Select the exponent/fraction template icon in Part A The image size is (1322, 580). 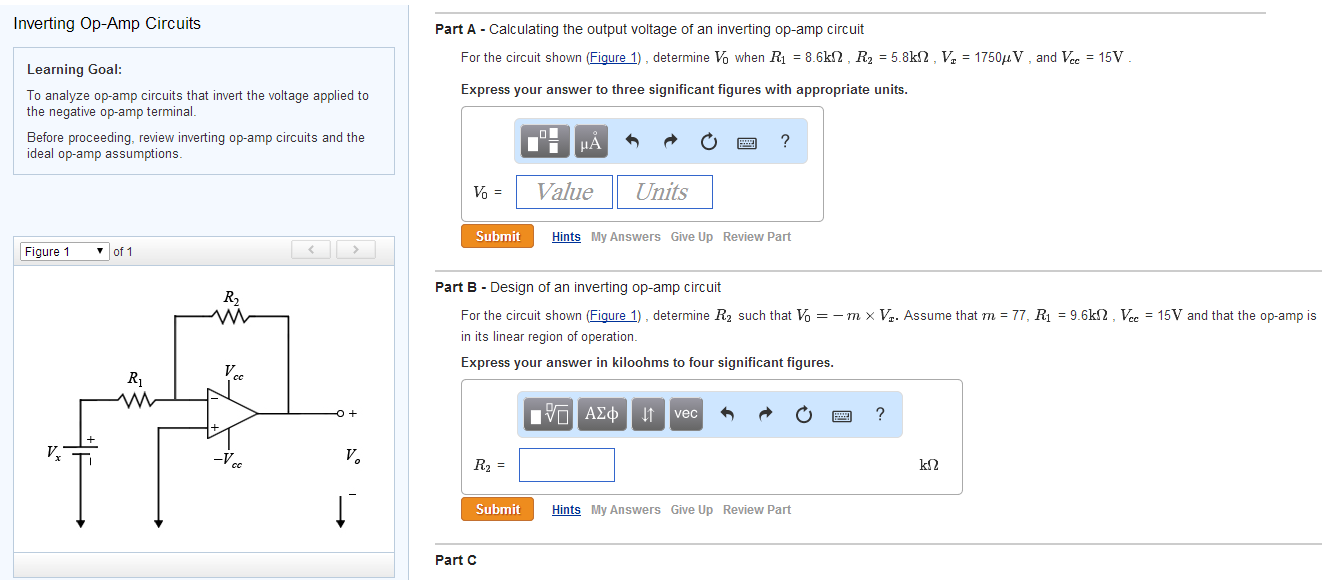pyautogui.click(x=543, y=141)
